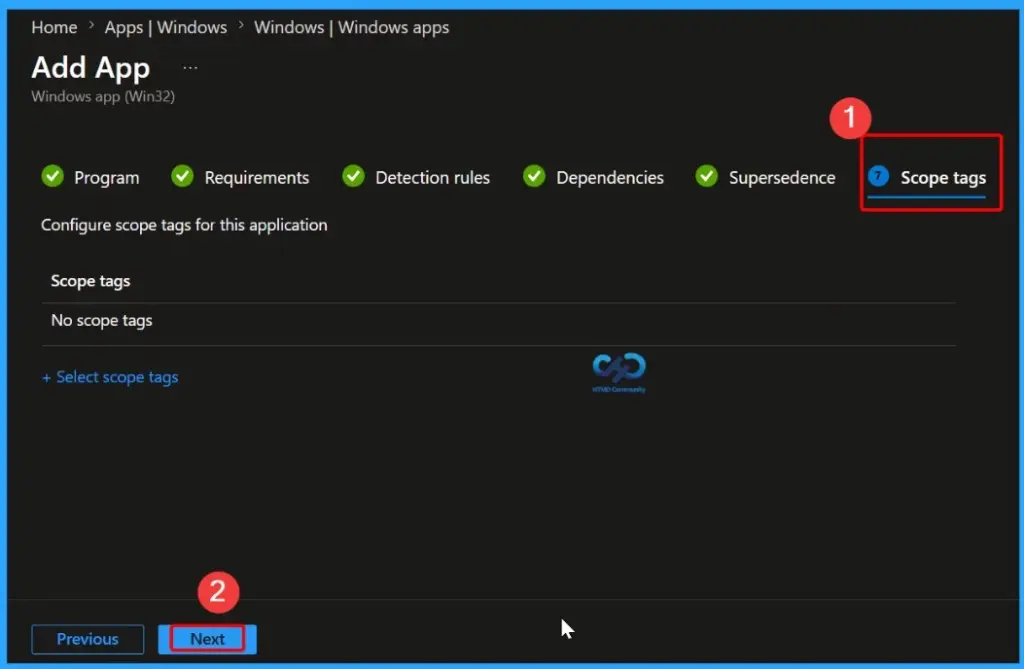Click the Program green checkmark icon

52,176
